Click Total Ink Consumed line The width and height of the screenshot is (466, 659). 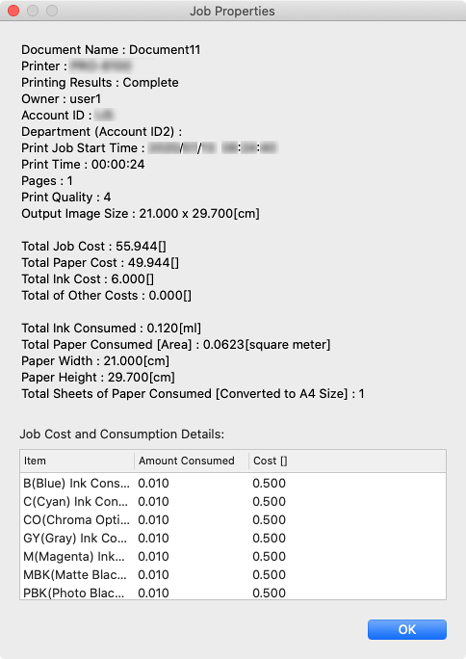[x=111, y=328]
